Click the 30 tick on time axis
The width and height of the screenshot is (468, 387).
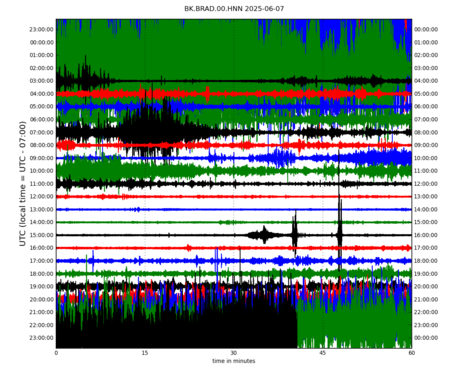(233, 353)
